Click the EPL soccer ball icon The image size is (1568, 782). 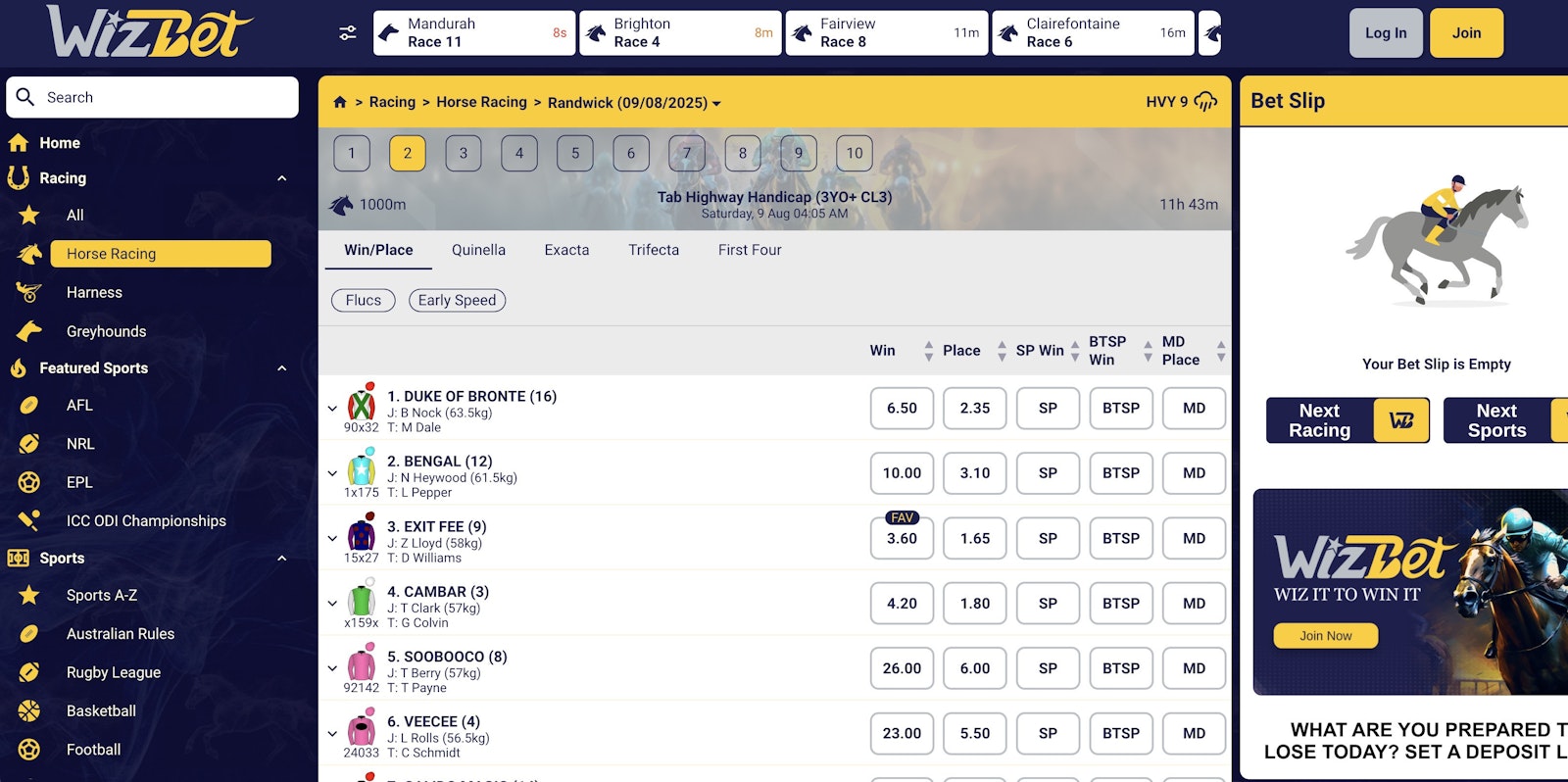[30, 482]
